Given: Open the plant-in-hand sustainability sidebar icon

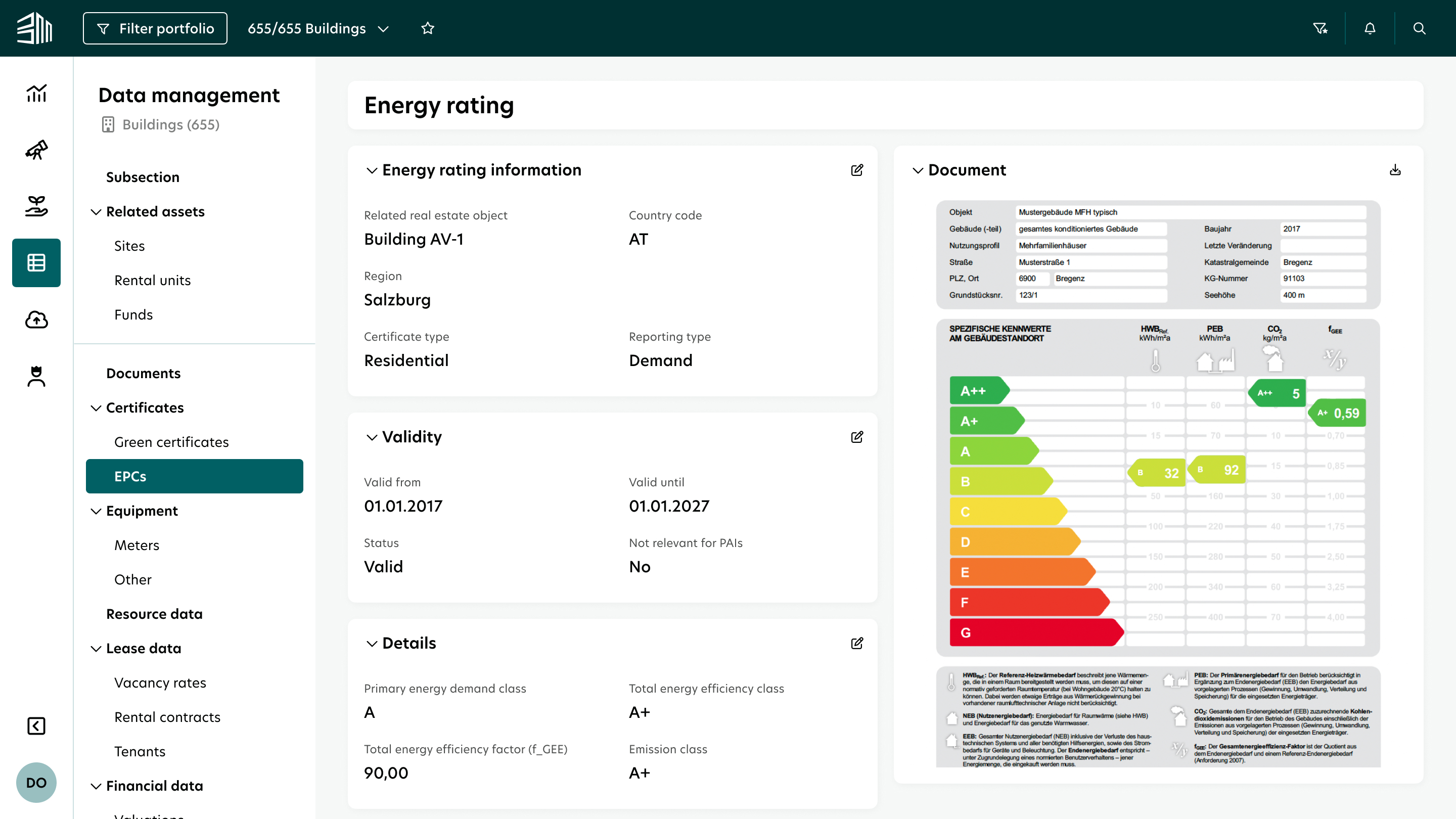Looking at the screenshot, I should click(x=36, y=206).
